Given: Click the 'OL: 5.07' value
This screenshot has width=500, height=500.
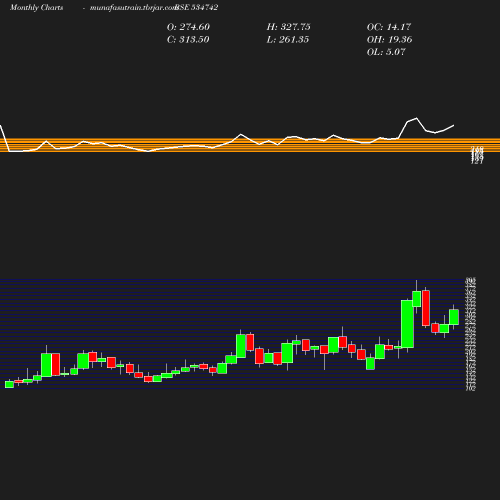Looking at the screenshot, I should (x=386, y=52).
